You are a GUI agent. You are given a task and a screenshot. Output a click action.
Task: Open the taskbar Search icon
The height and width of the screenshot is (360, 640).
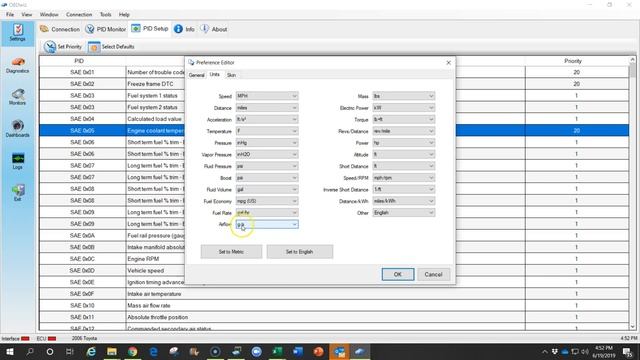[x=30, y=351]
